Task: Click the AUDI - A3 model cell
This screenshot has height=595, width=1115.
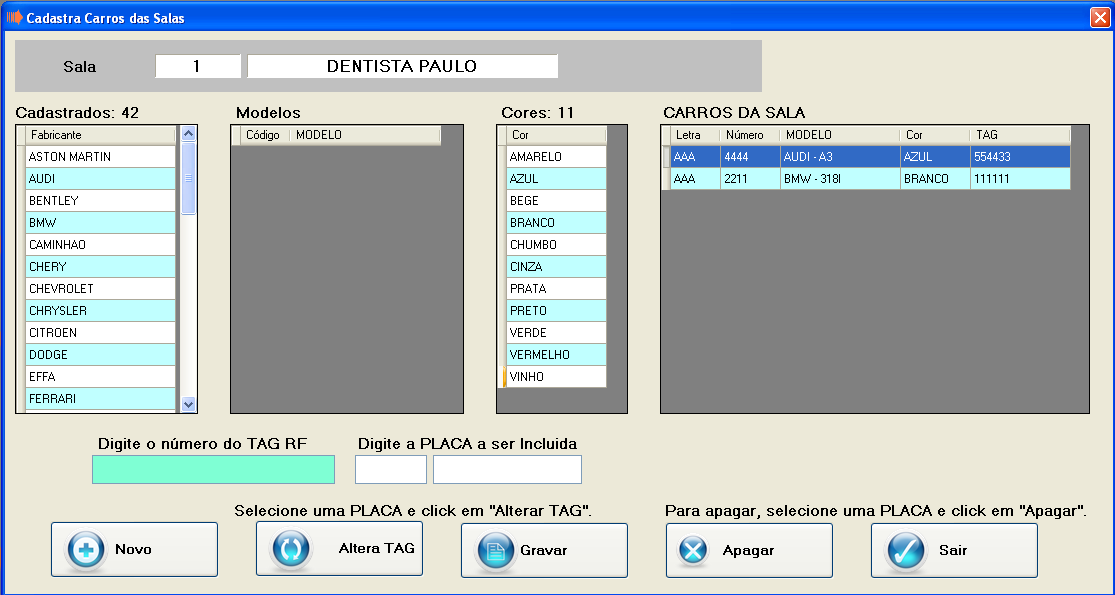Action: (840, 156)
